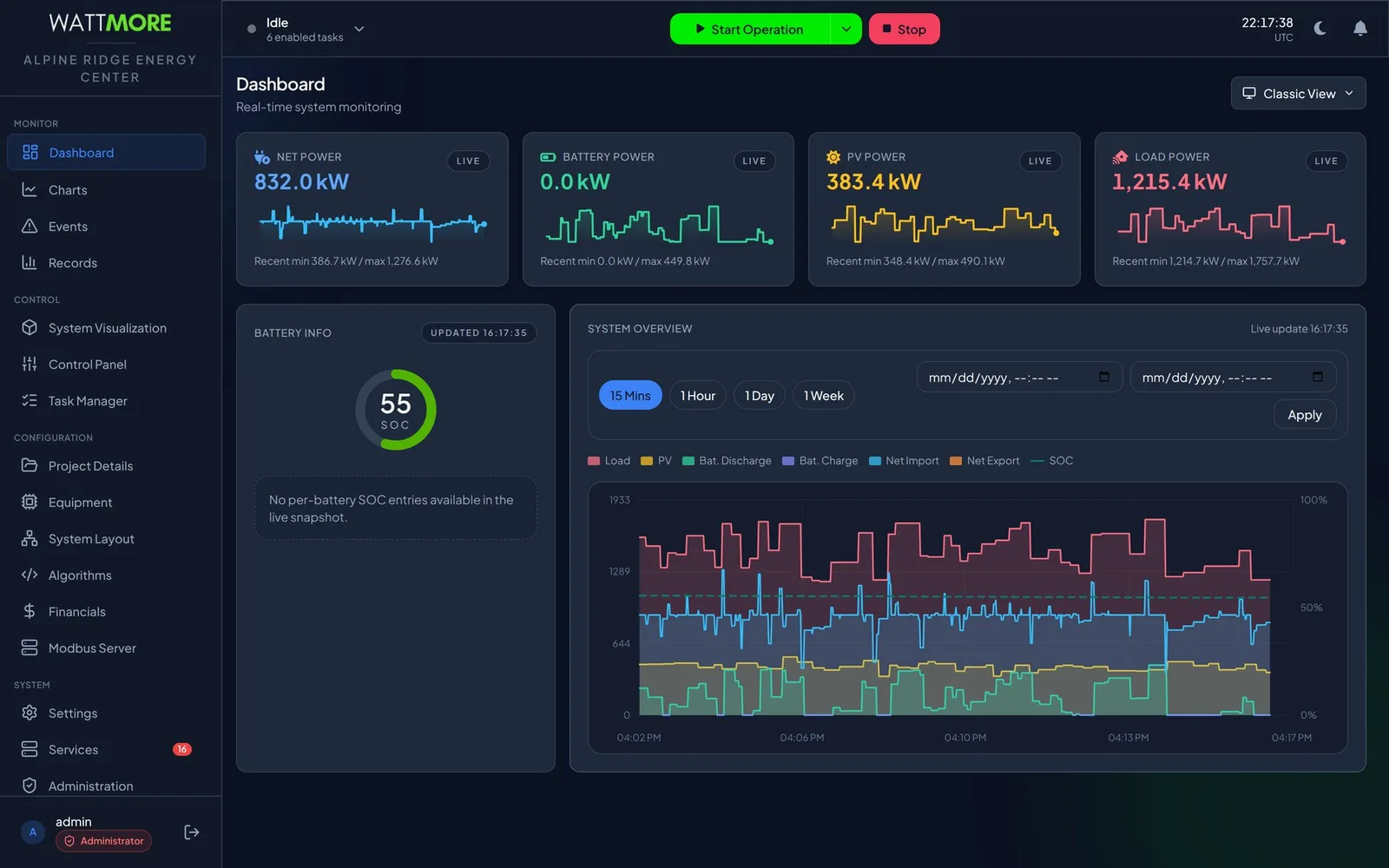1389x868 pixels.
Task: Open Records bar chart icon
Action: (30, 262)
